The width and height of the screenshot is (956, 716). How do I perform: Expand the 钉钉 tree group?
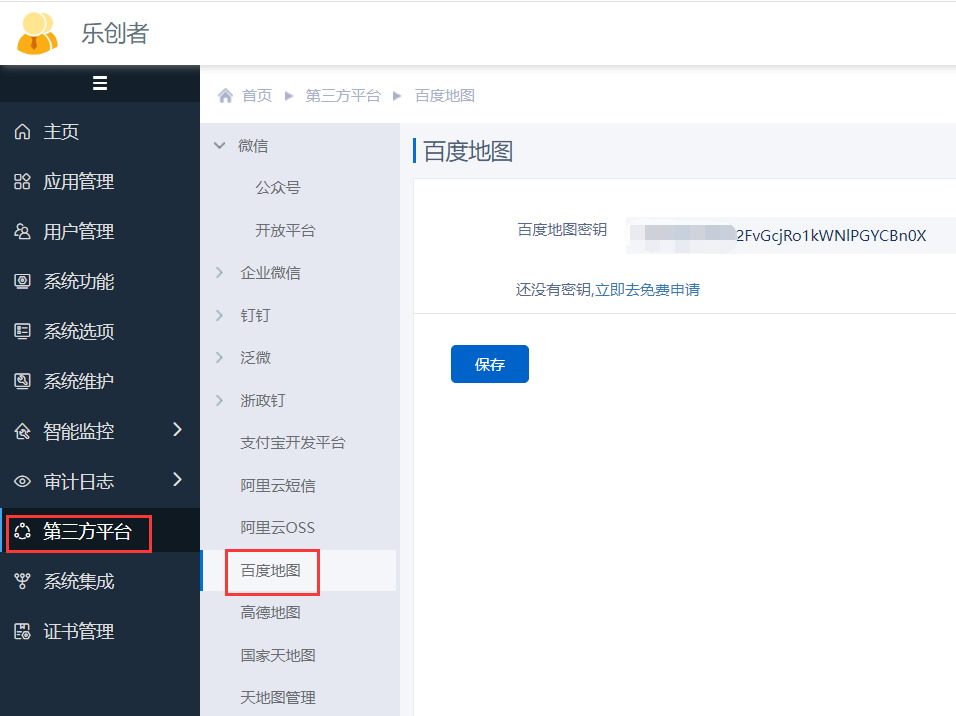pos(220,315)
